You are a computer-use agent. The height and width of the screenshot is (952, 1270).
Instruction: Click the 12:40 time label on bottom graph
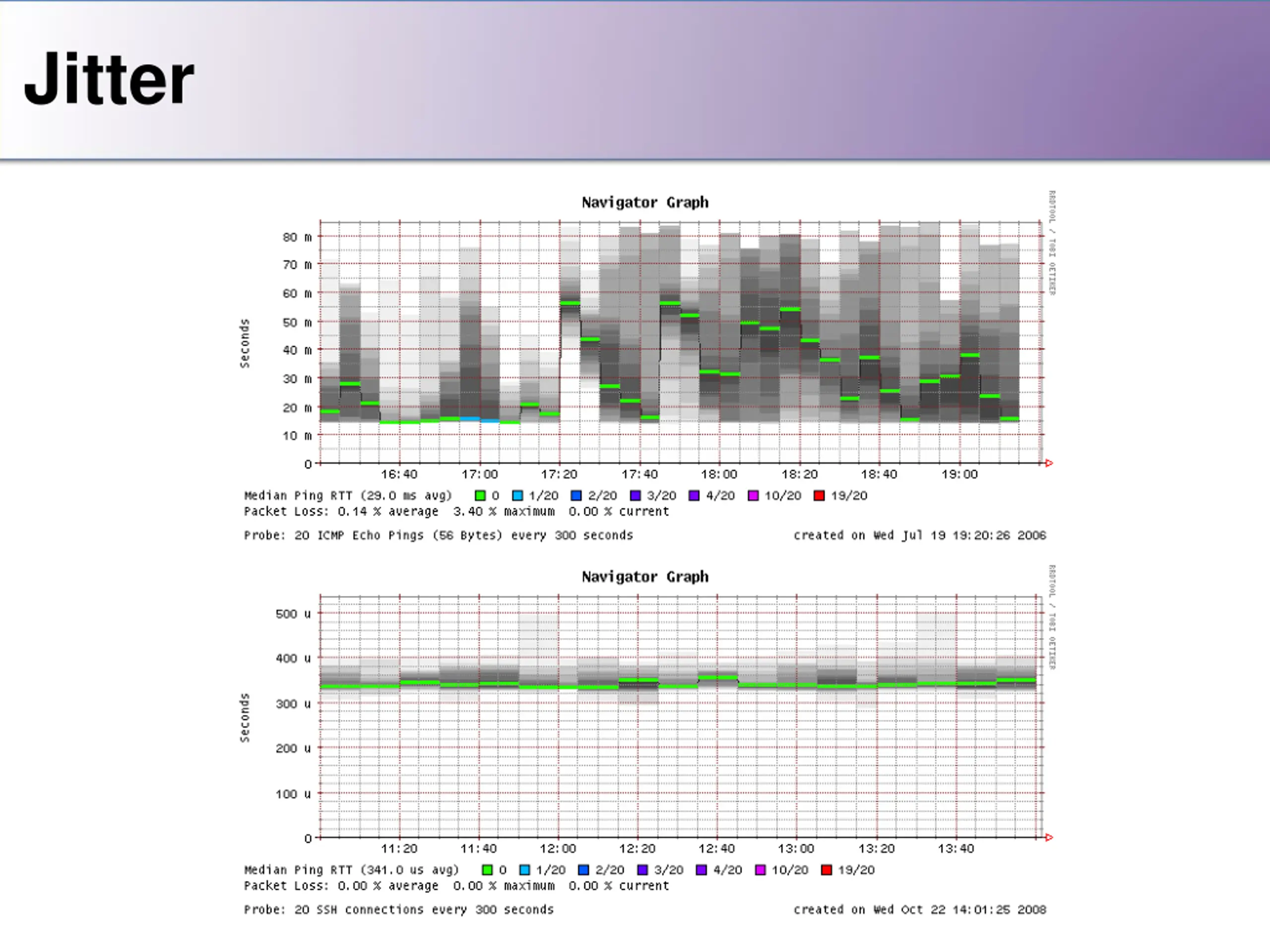[x=716, y=849]
